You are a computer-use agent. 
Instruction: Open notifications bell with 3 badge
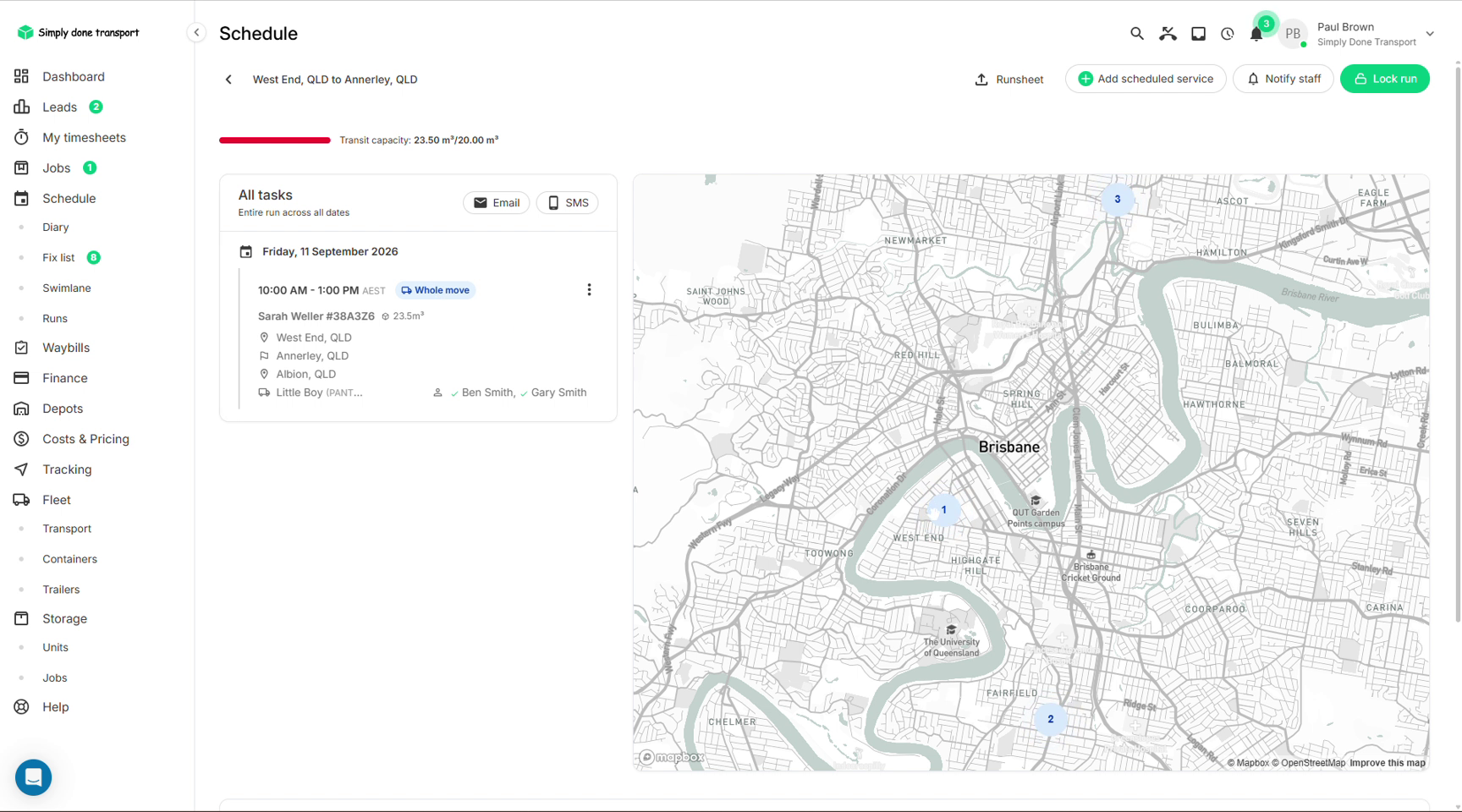(x=1256, y=34)
